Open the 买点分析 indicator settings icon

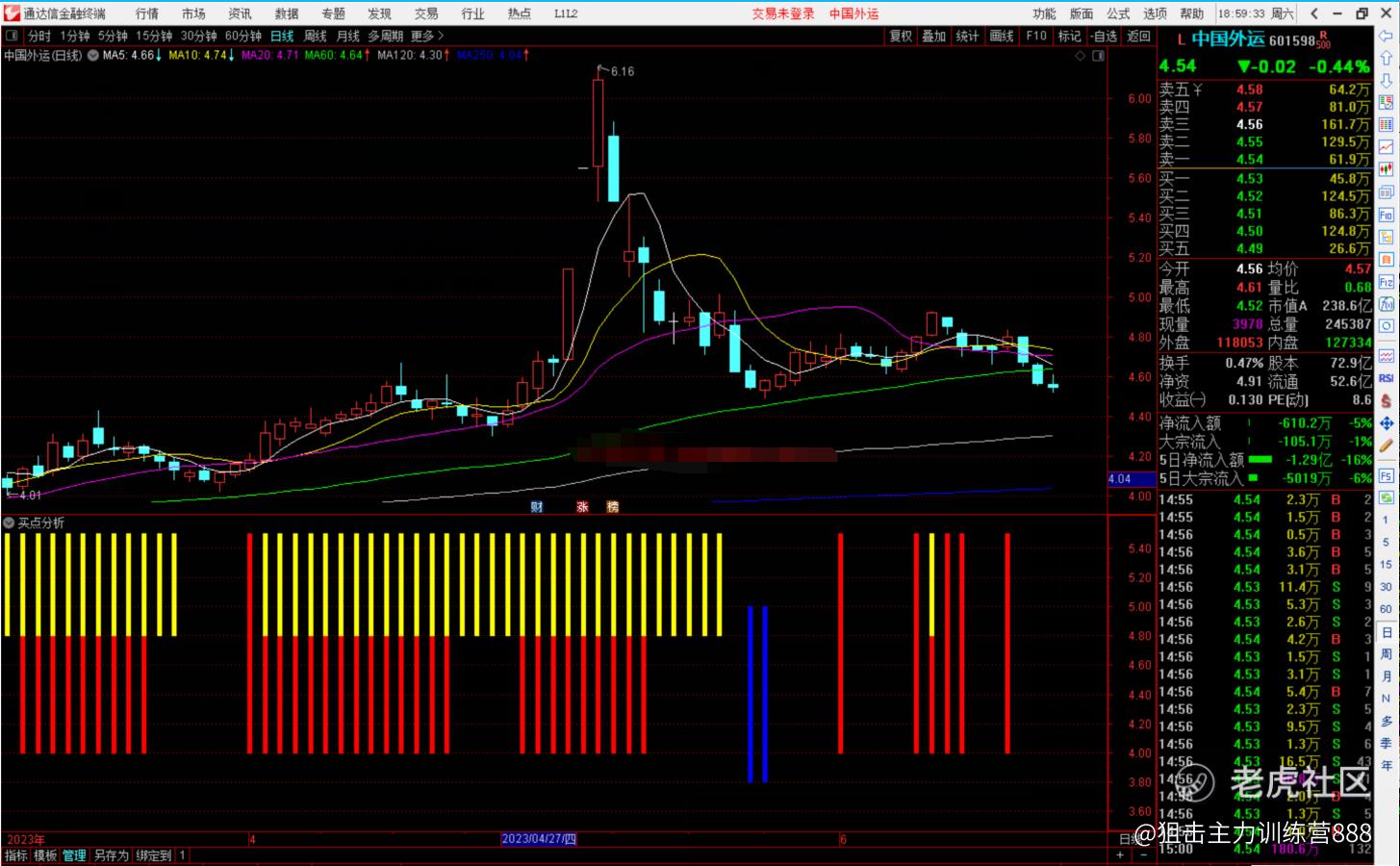click(9, 522)
